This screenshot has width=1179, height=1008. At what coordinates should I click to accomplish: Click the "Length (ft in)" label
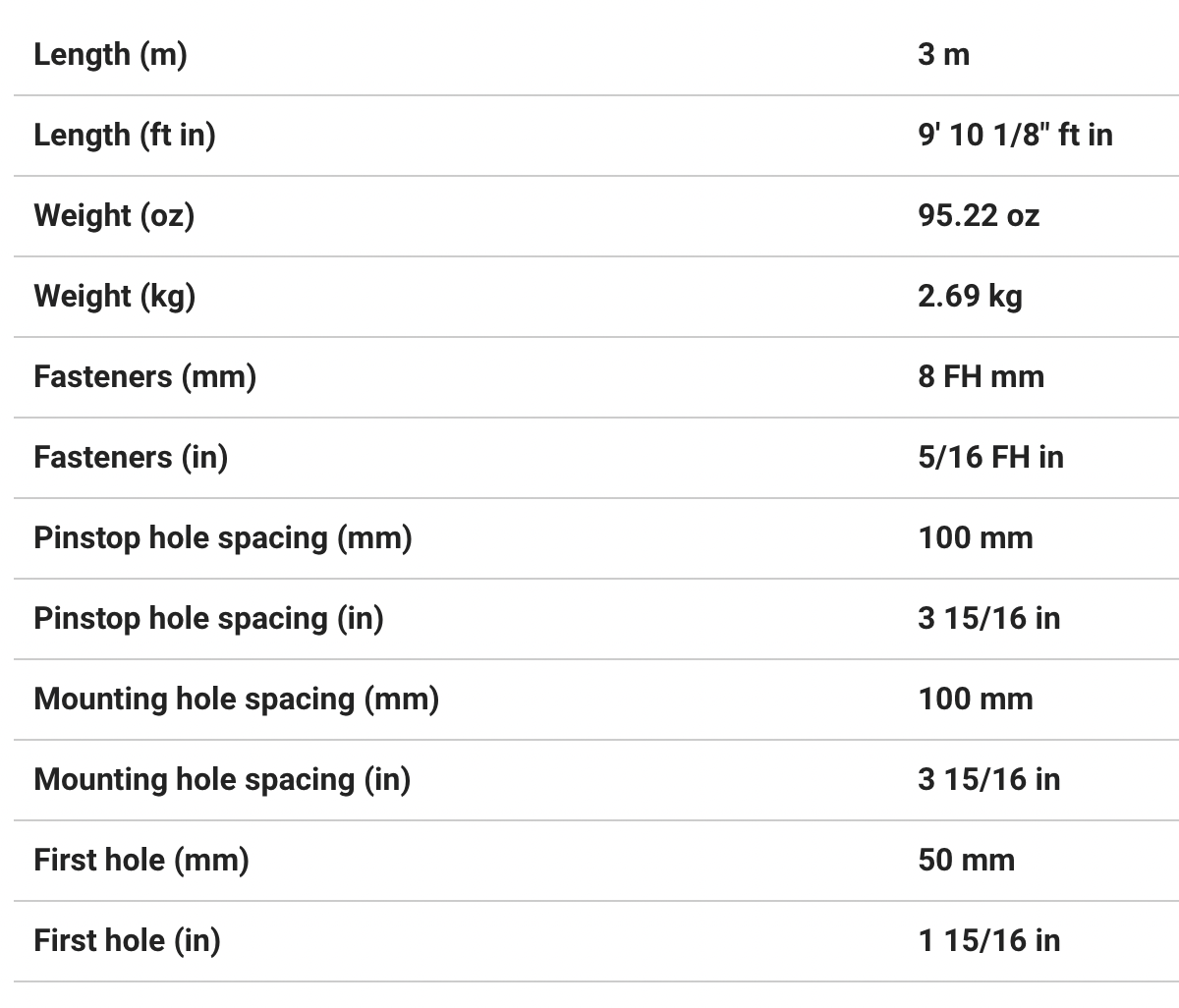125,135
